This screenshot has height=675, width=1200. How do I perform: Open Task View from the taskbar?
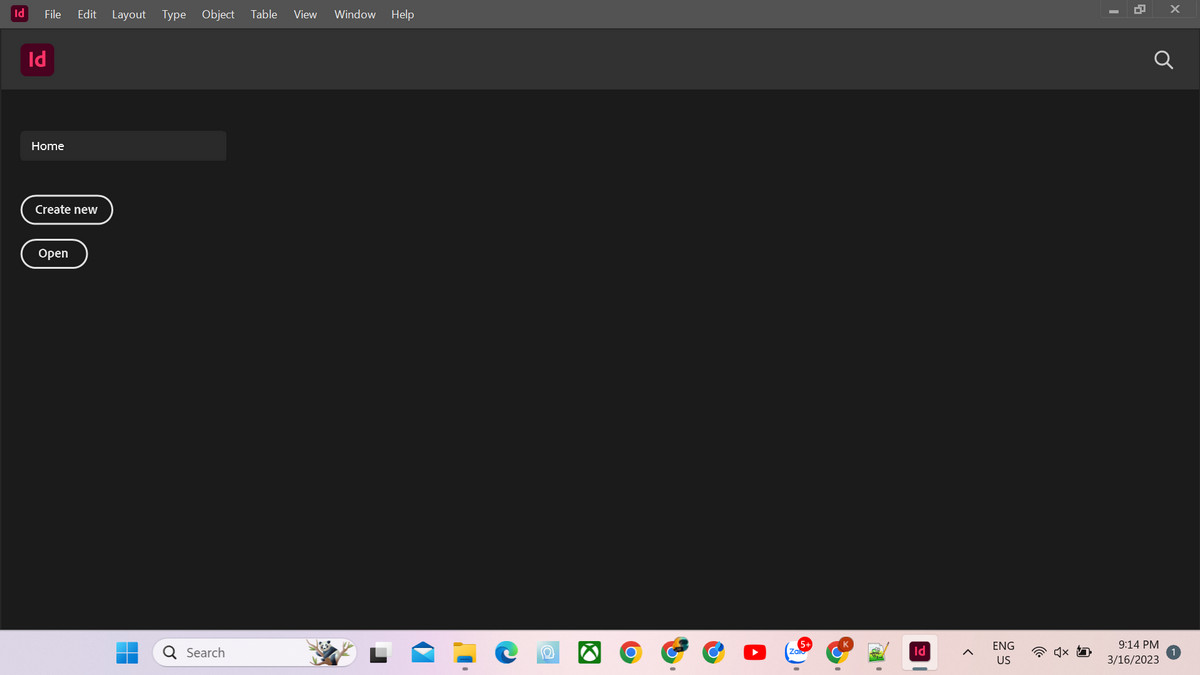click(x=379, y=653)
